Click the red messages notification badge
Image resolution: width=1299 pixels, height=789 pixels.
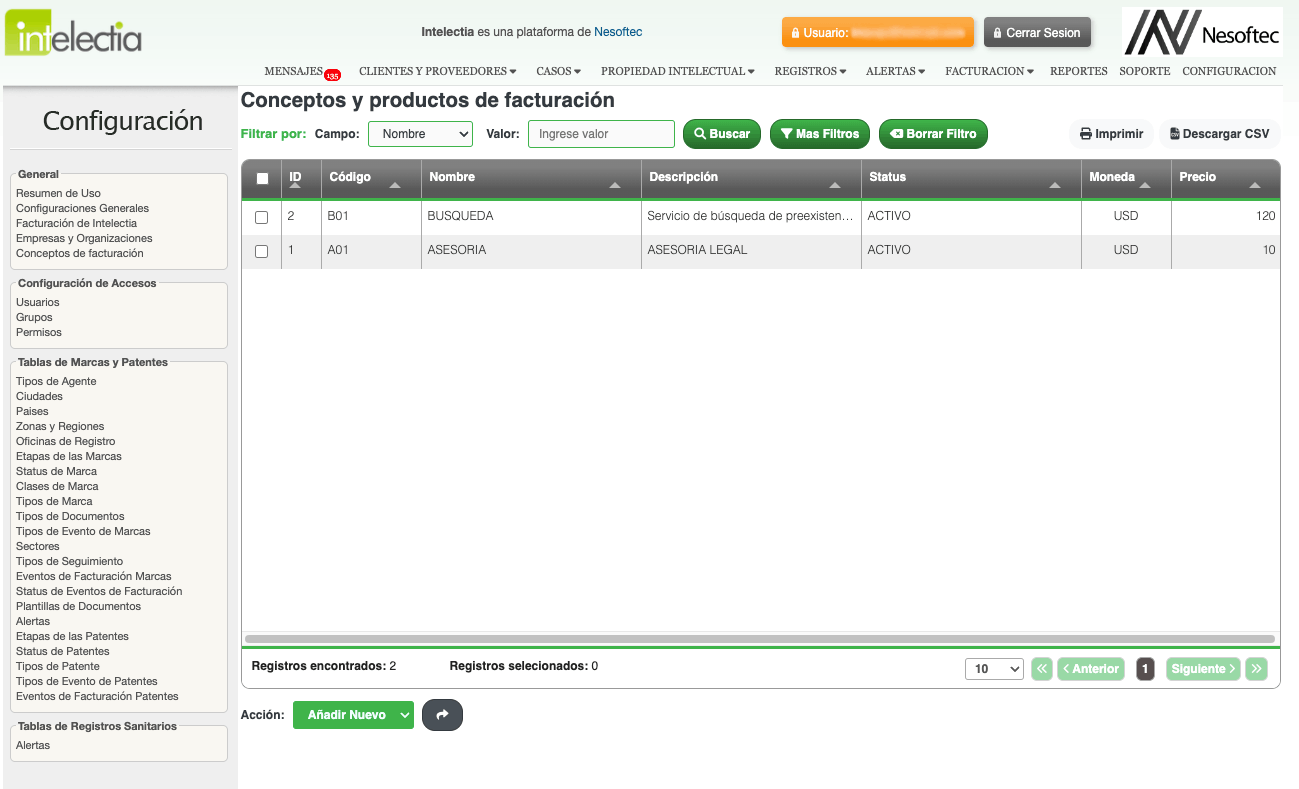click(332, 76)
